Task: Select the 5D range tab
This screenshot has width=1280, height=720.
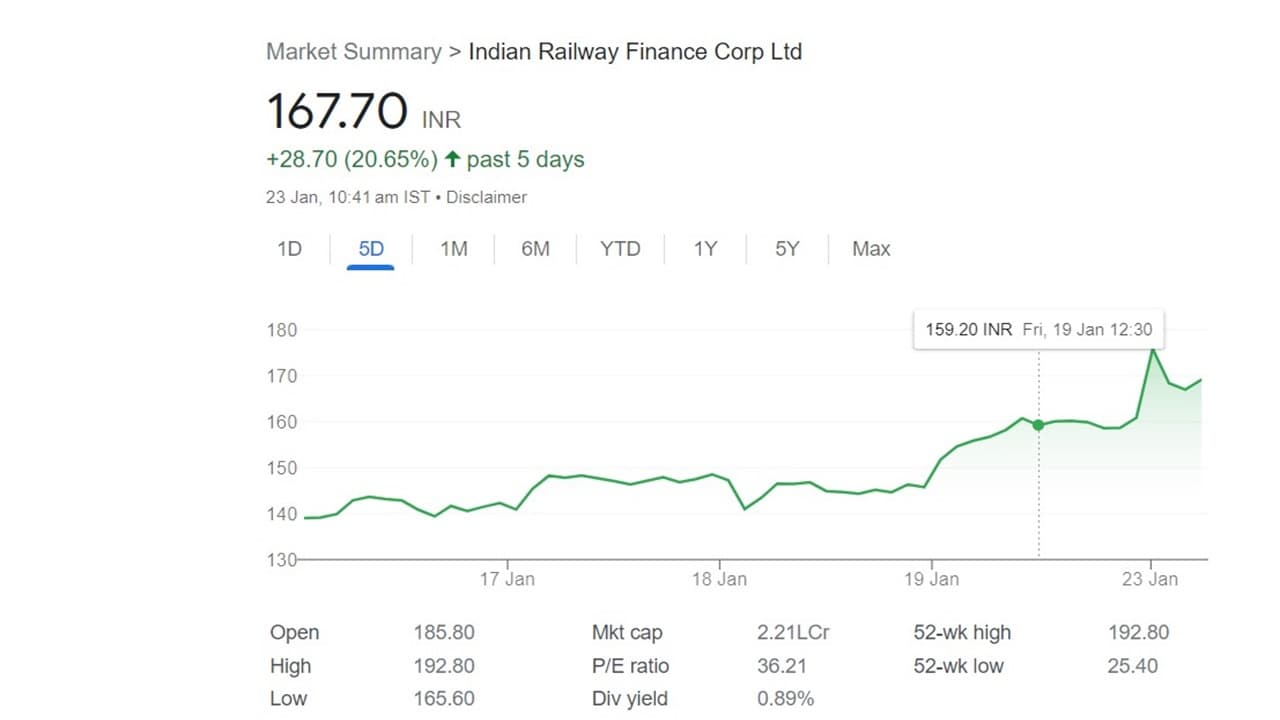Action: pyautogui.click(x=371, y=249)
